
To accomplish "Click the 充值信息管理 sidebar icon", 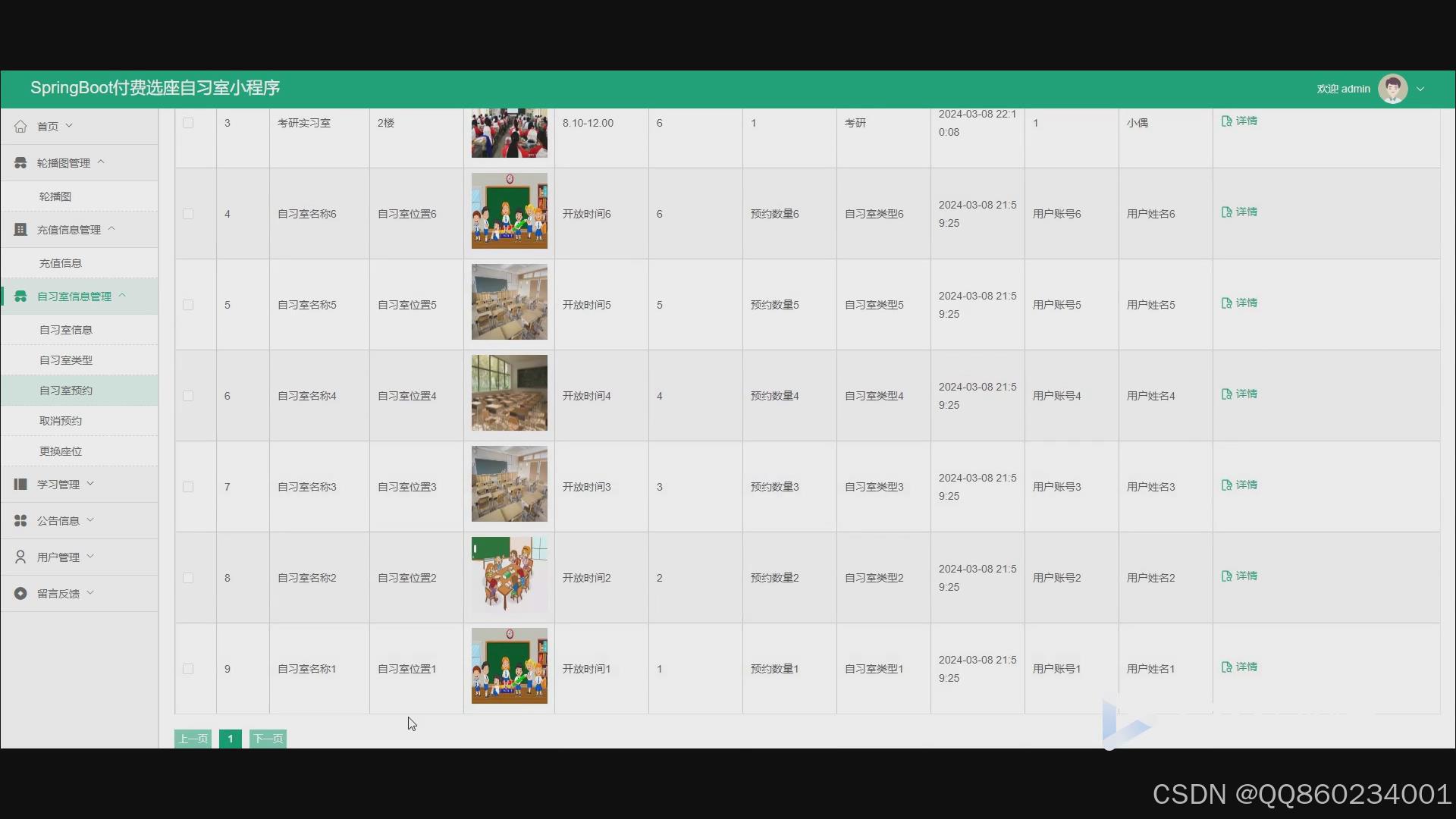I will click(x=20, y=230).
